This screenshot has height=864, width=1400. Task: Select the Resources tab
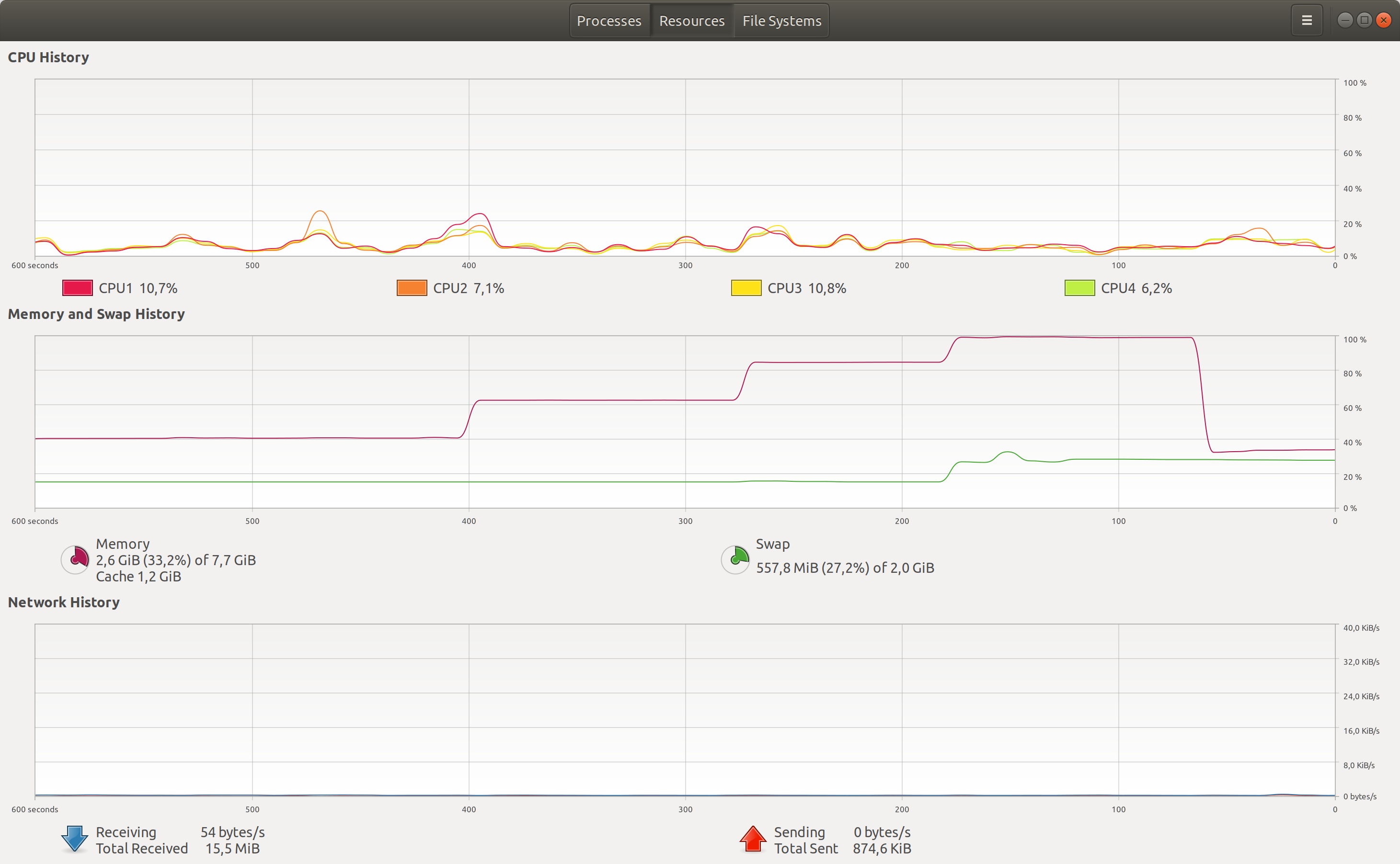click(x=692, y=21)
